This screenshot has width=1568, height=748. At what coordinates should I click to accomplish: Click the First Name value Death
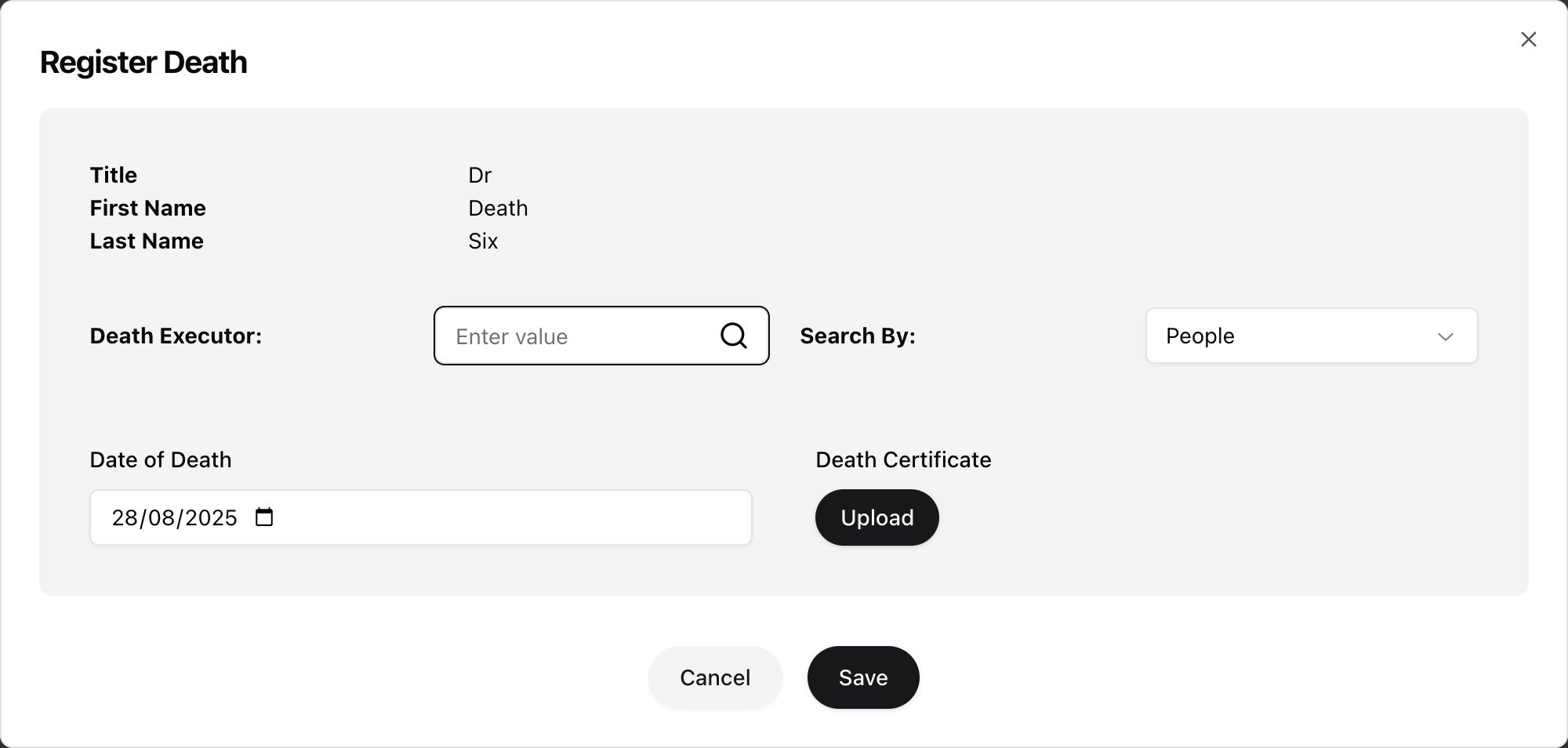(x=498, y=208)
